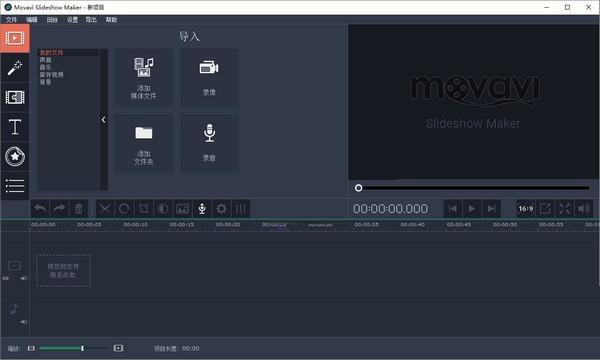Click the zoom out small frame icon

(x=31, y=348)
